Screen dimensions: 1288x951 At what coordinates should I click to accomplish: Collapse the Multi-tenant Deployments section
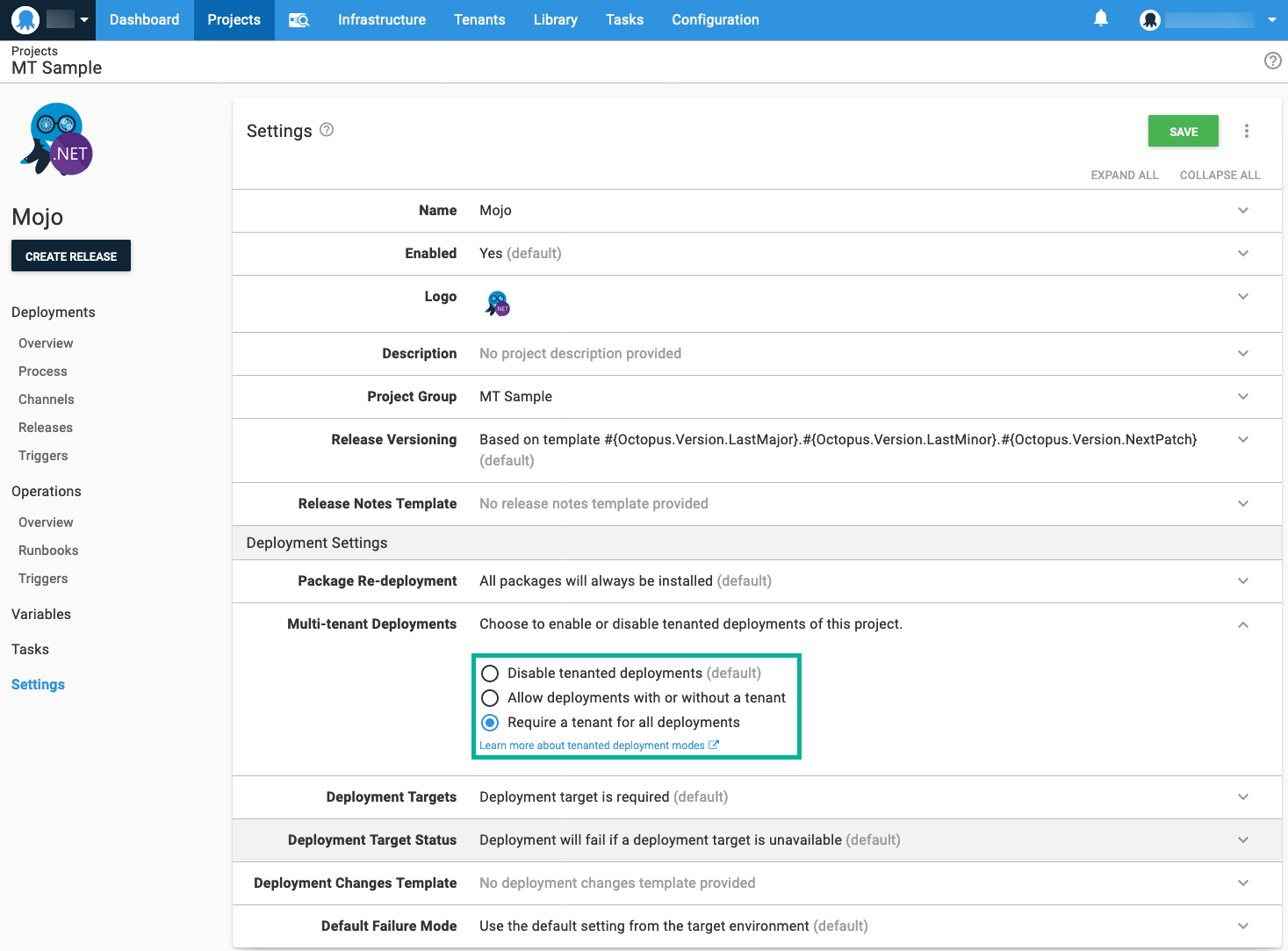pyautogui.click(x=1243, y=624)
